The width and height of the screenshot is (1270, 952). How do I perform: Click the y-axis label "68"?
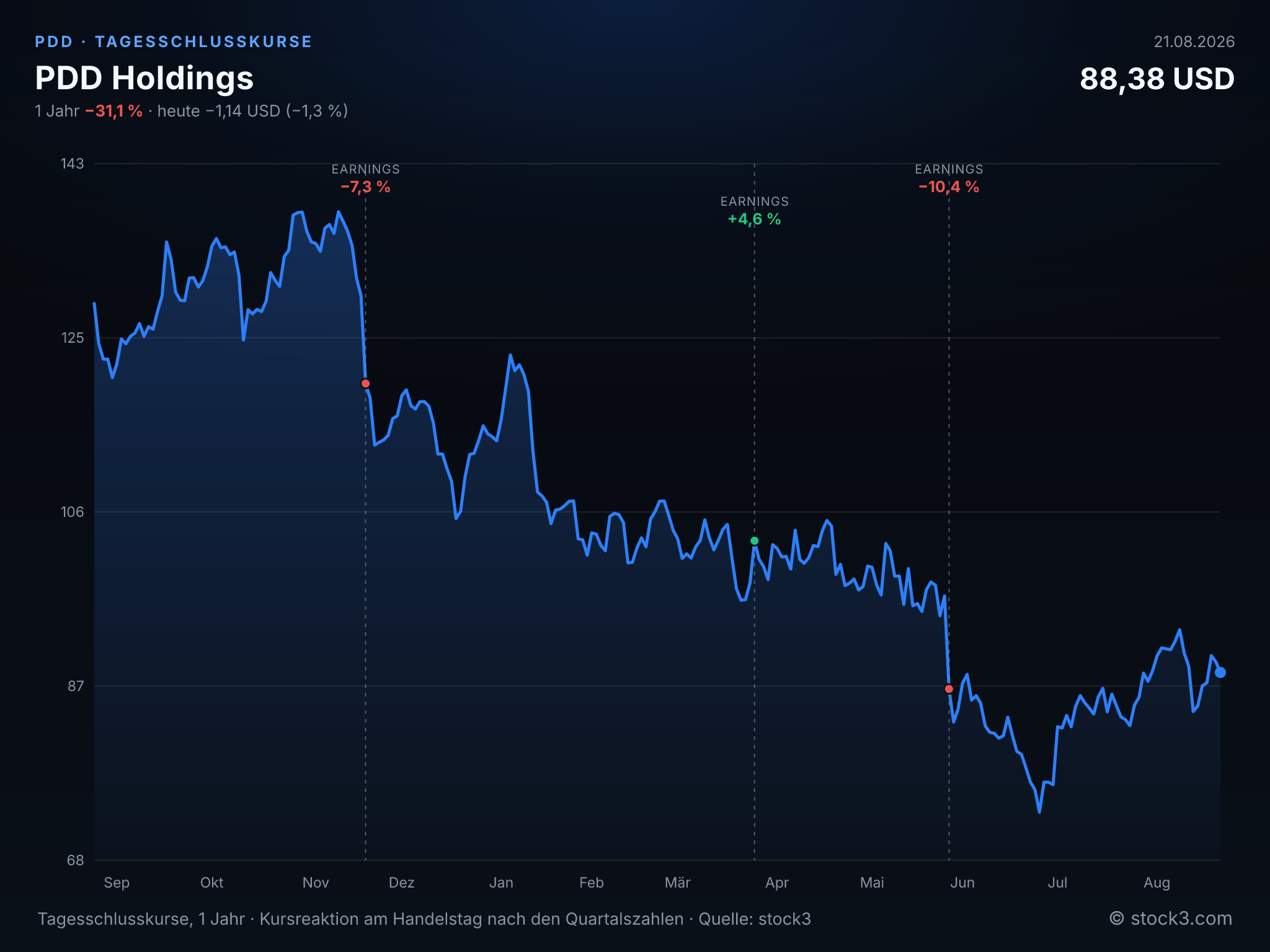75,860
